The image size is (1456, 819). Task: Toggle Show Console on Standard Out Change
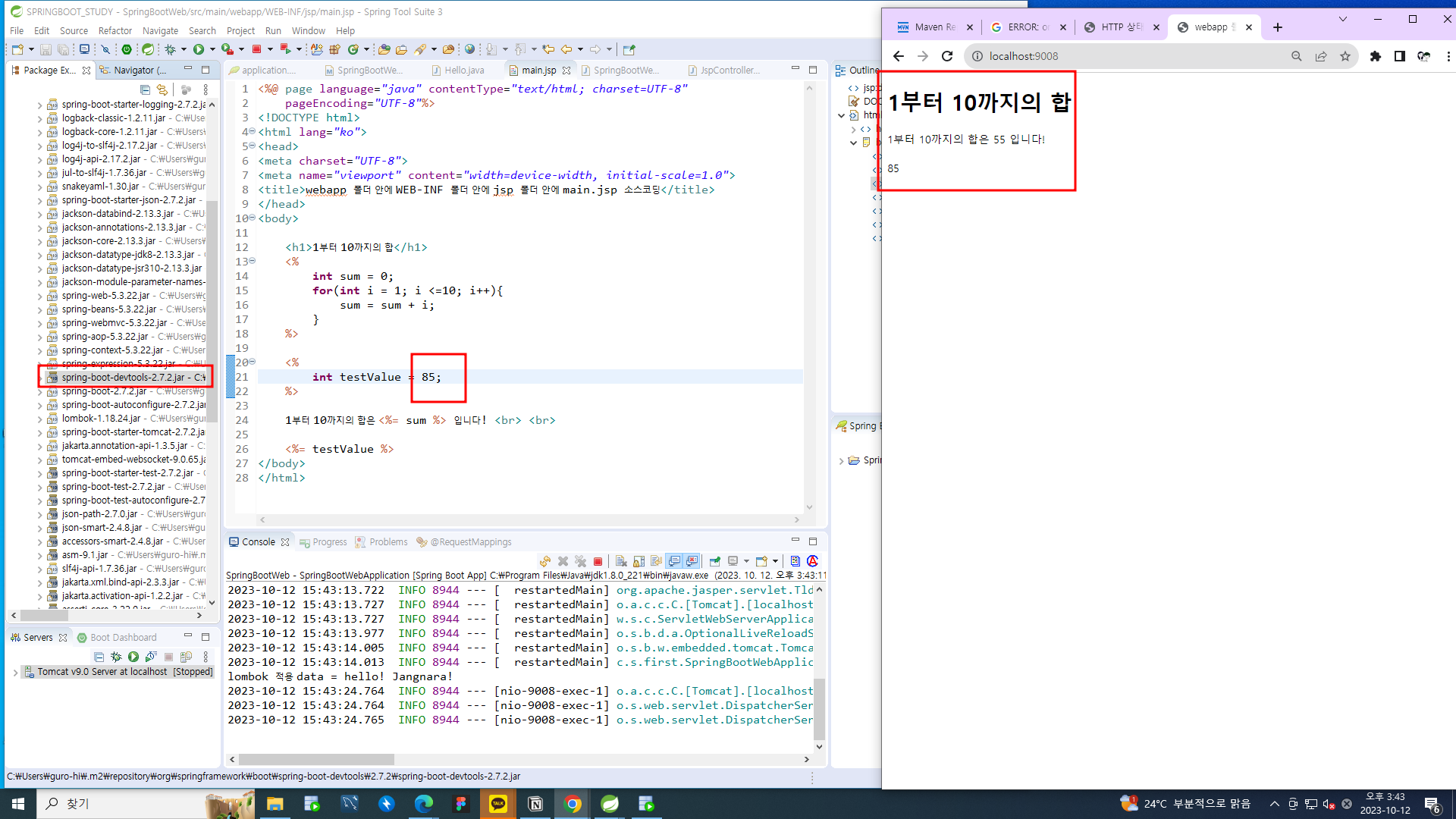(674, 561)
